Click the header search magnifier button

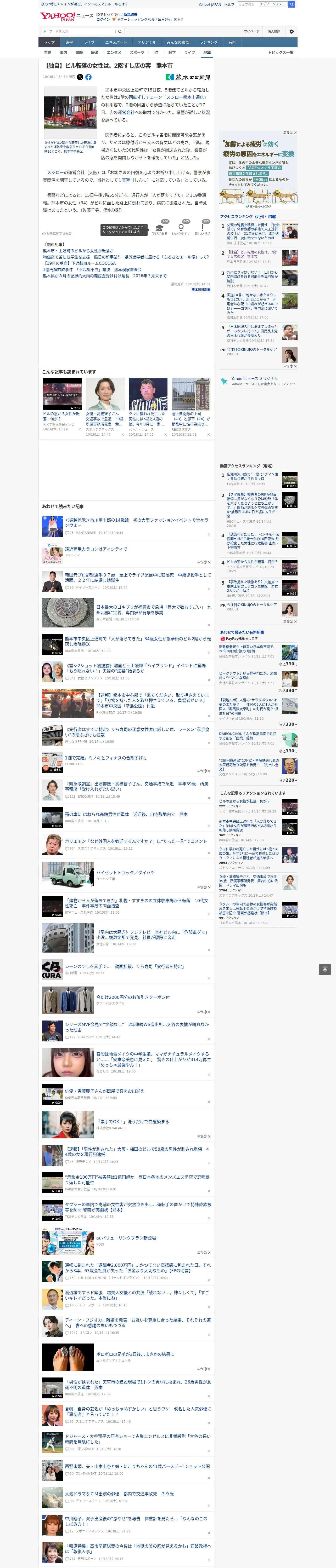point(292,4)
